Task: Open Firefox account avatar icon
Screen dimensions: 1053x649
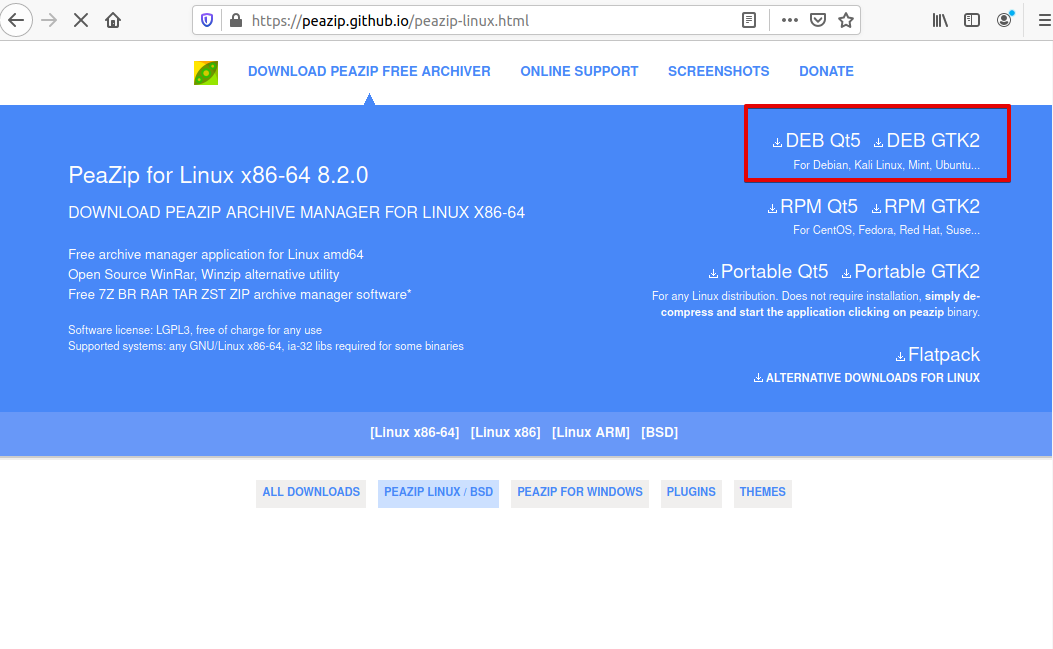Action: [x=1005, y=19]
